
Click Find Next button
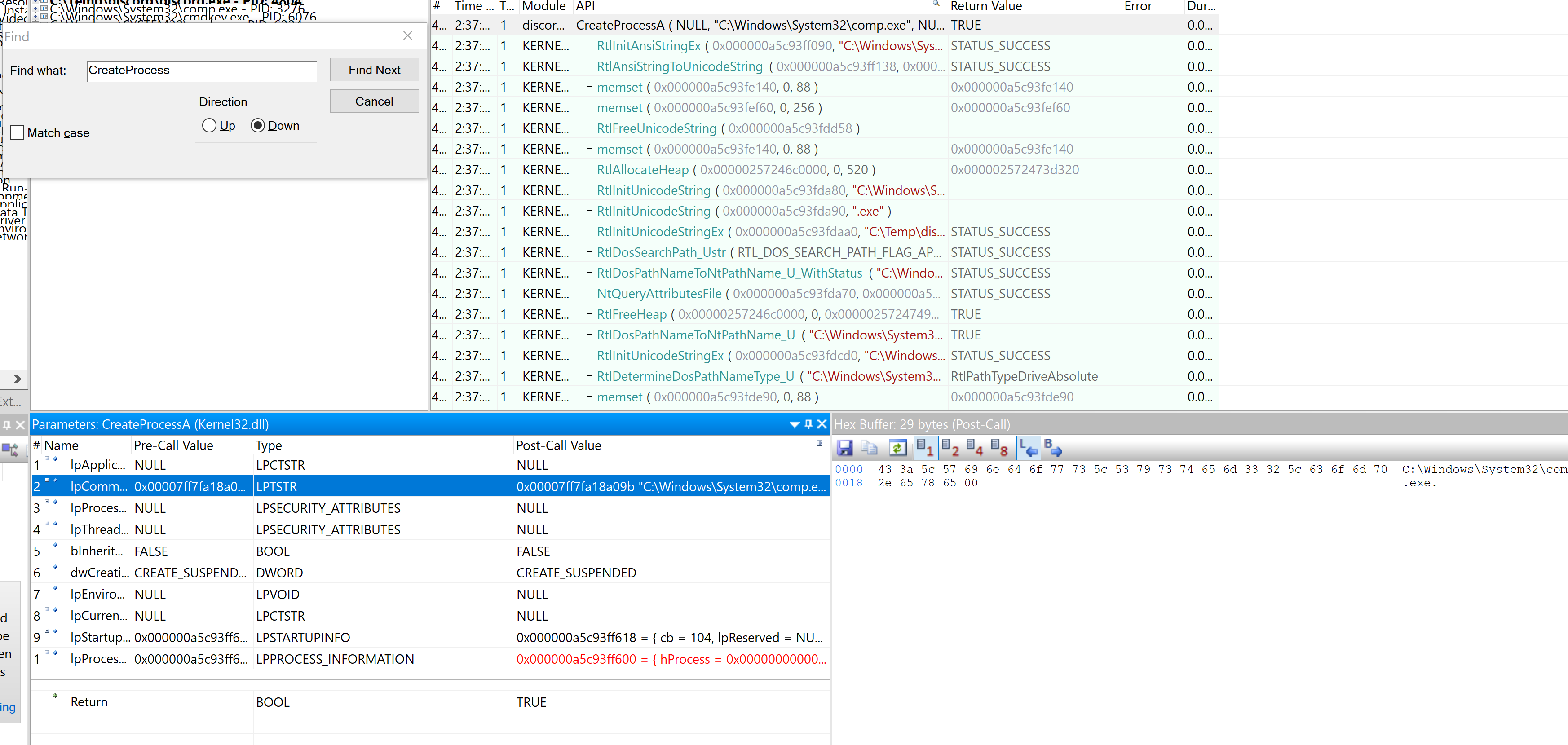[374, 70]
